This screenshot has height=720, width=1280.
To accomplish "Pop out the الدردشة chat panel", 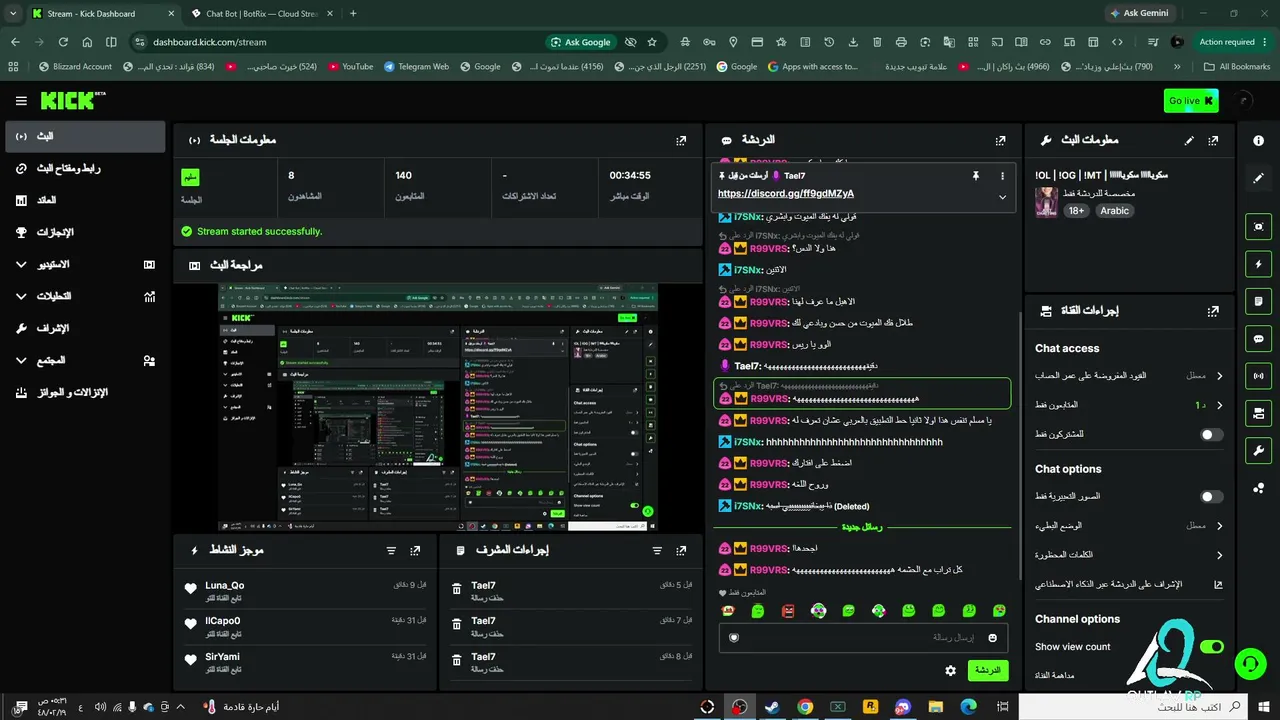I will click(1000, 141).
